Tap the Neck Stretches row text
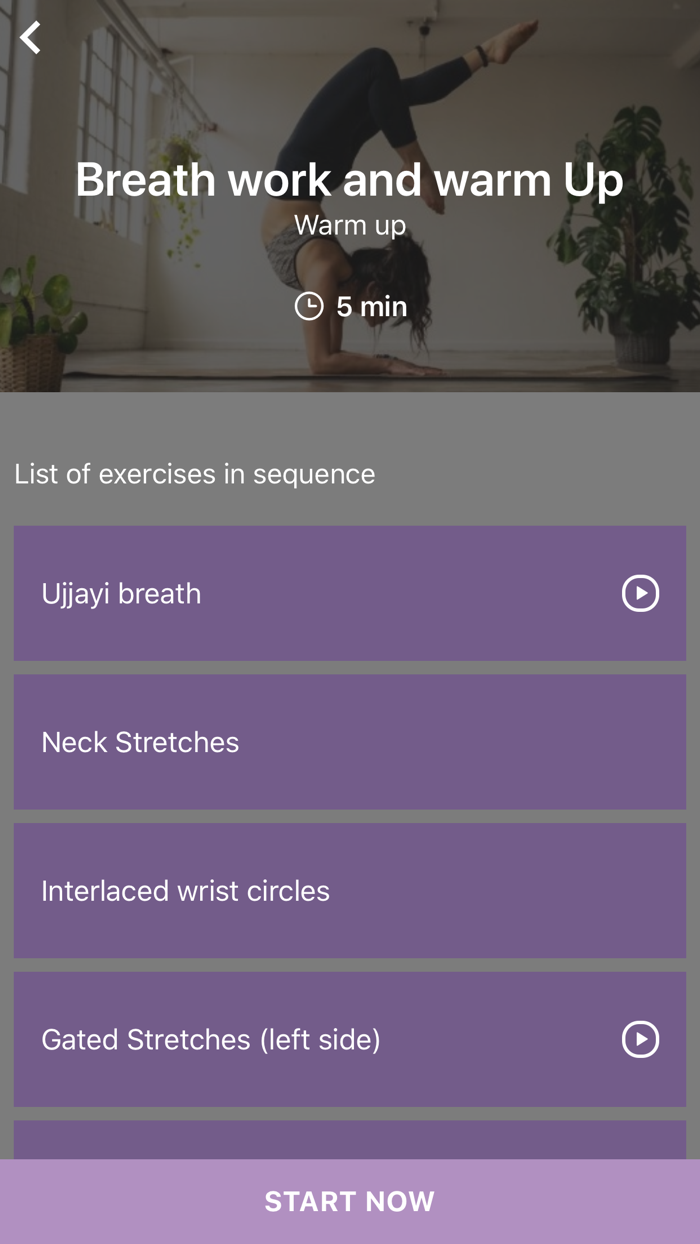The image size is (700, 1244). [x=139, y=742]
